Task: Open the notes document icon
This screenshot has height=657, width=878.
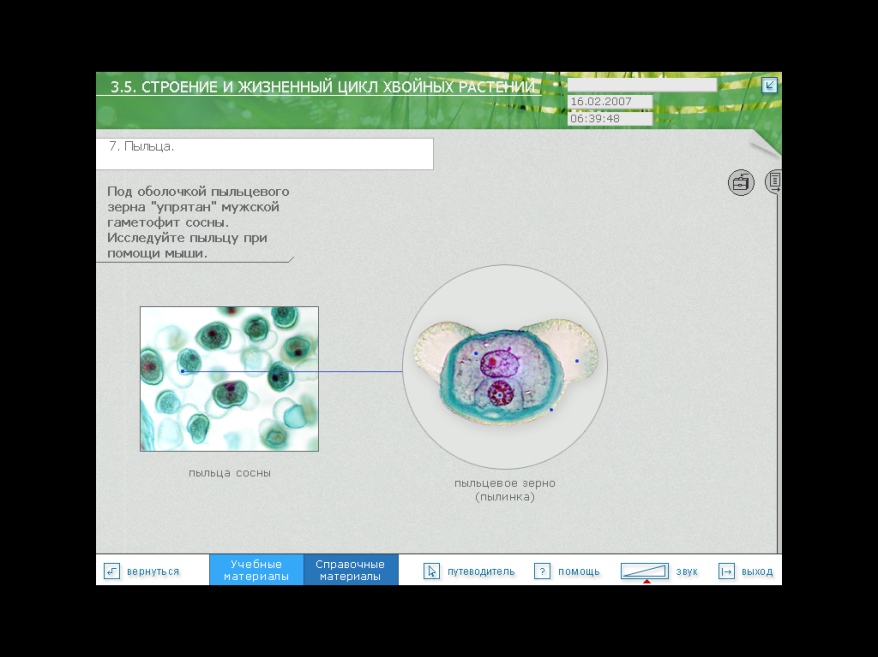Action: tap(774, 181)
